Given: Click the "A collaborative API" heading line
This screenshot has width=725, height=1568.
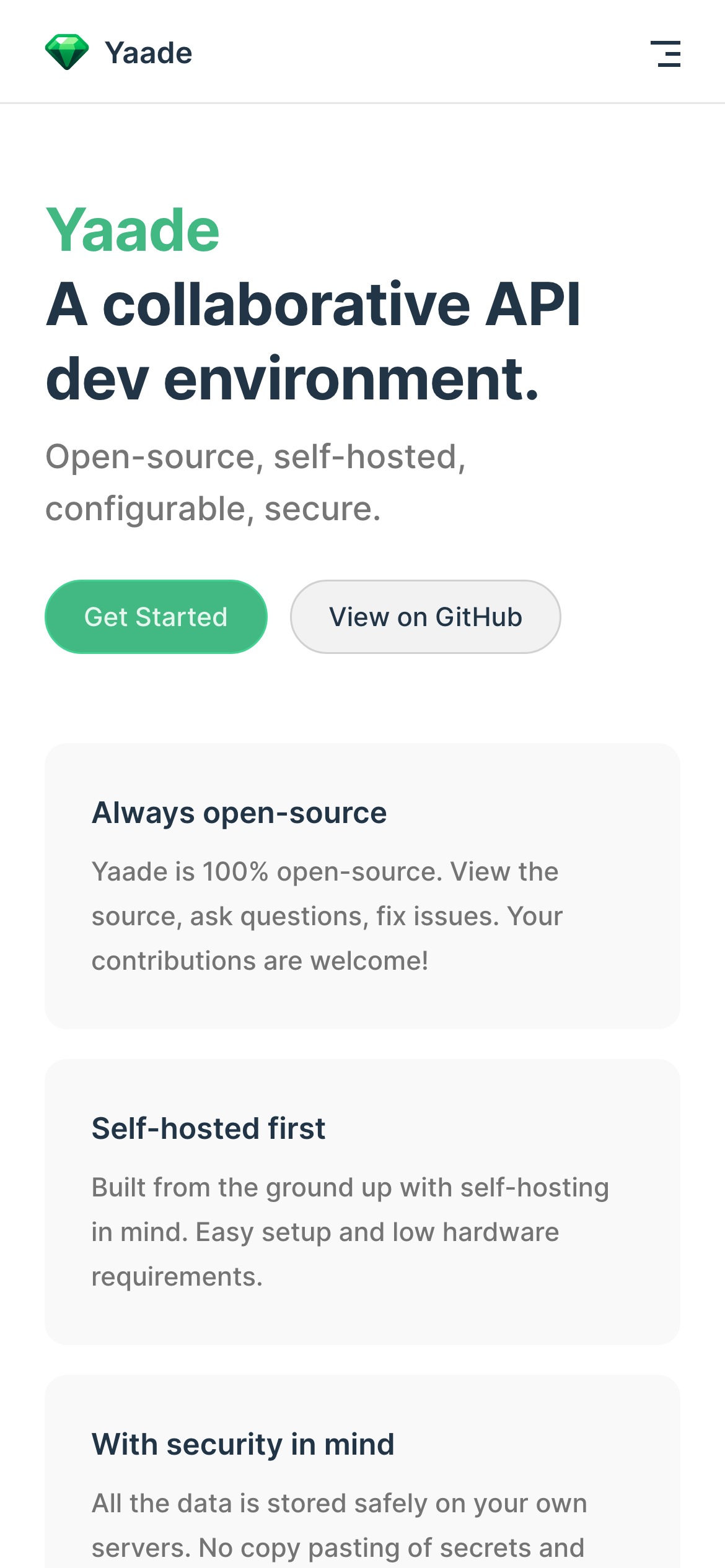Looking at the screenshot, I should coord(313,303).
